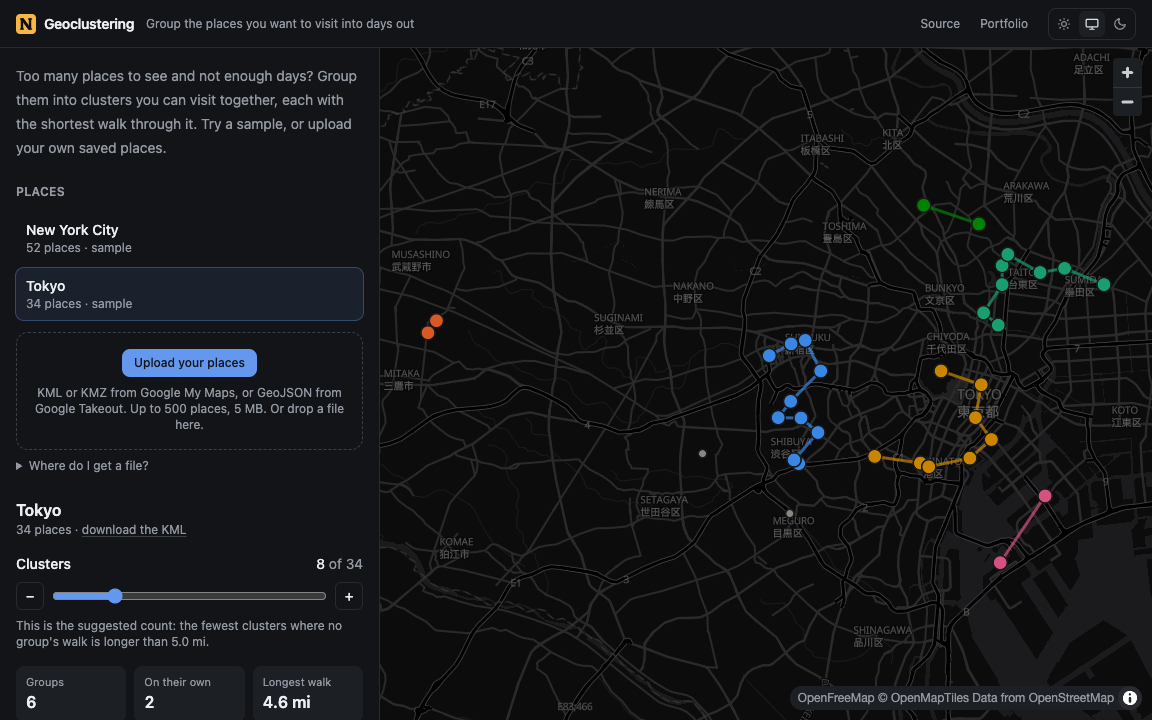Viewport: 1152px width, 720px height.
Task: Click the On their own stat card
Action: (x=190, y=693)
